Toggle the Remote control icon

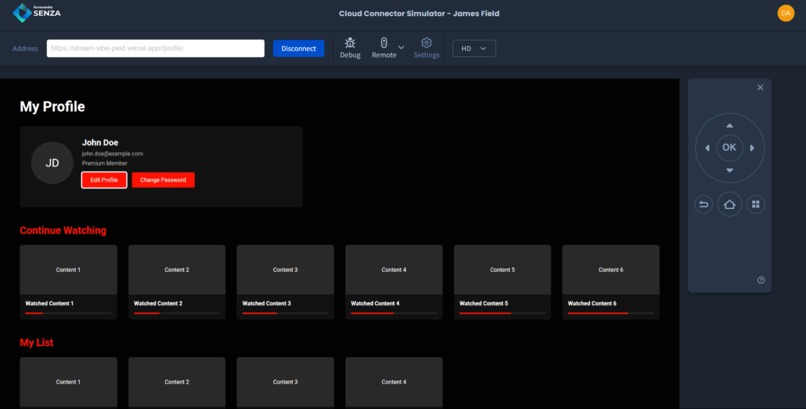tap(383, 43)
